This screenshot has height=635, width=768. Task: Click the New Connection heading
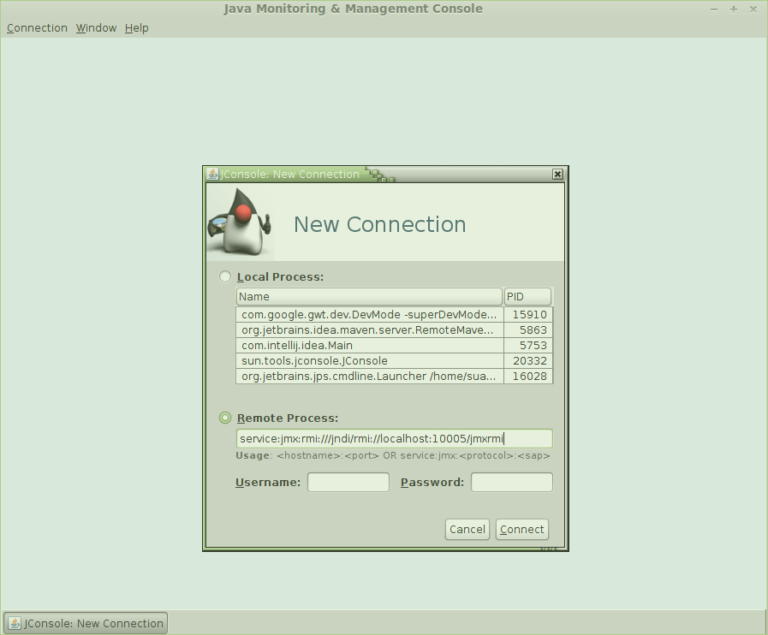click(380, 224)
